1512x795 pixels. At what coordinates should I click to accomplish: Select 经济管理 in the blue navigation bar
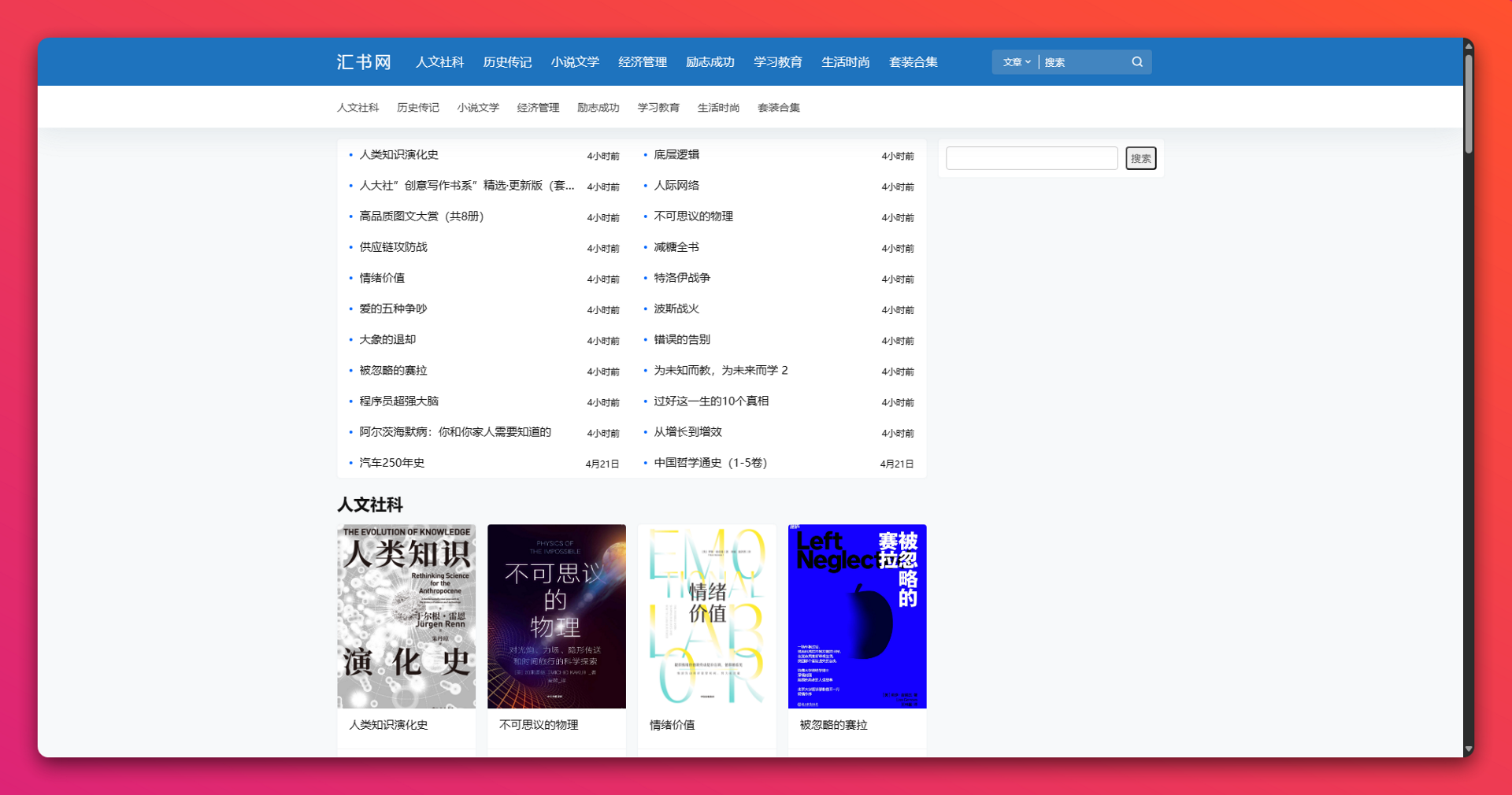[x=642, y=62]
